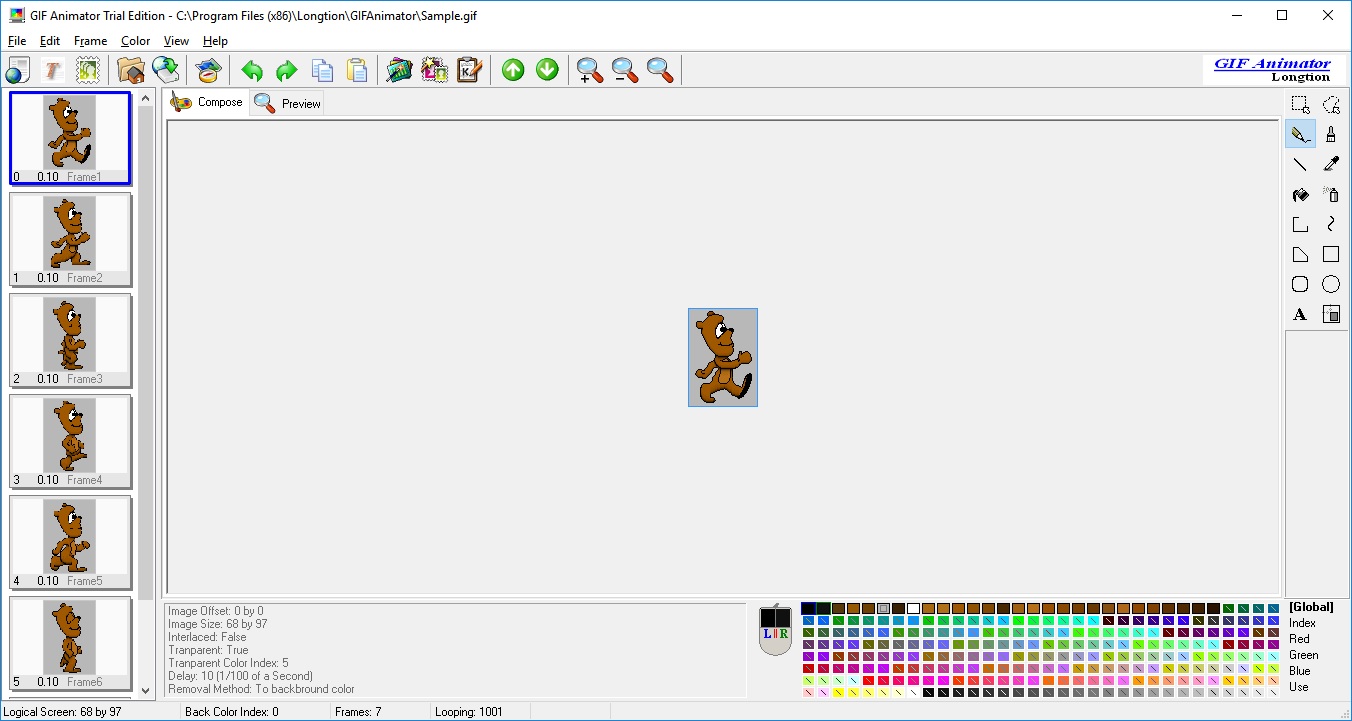
Task: Select the Ellipse shape tool
Action: pos(1331,284)
